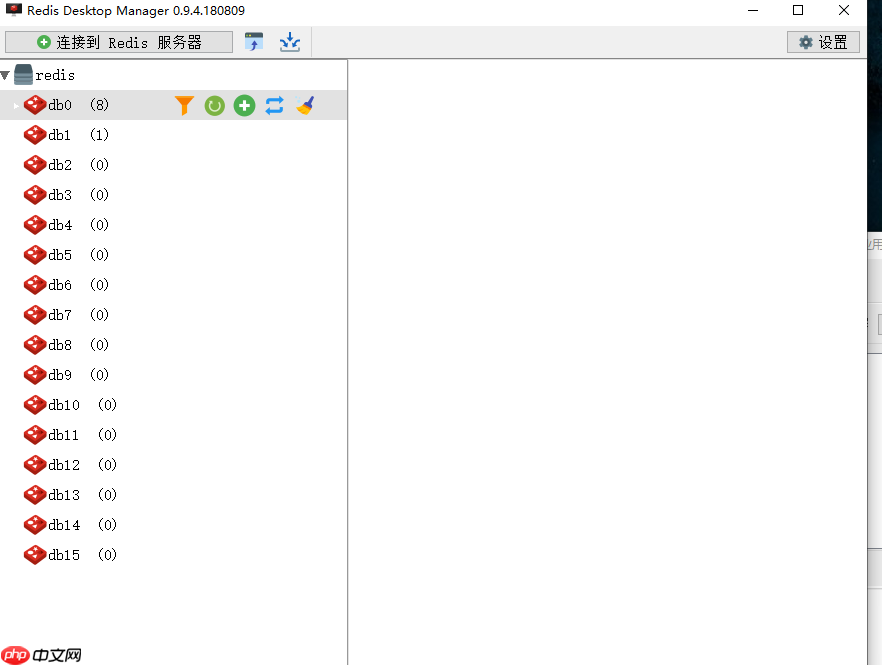Click the db11 red database icon
Image resolution: width=882 pixels, height=665 pixels.
35,435
